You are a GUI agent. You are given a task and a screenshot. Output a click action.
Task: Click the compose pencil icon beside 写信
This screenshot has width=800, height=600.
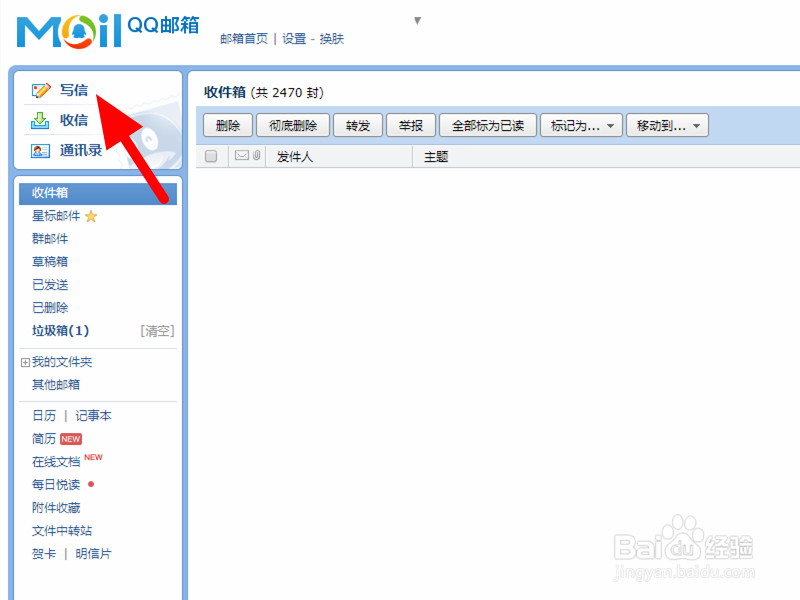coord(41,90)
